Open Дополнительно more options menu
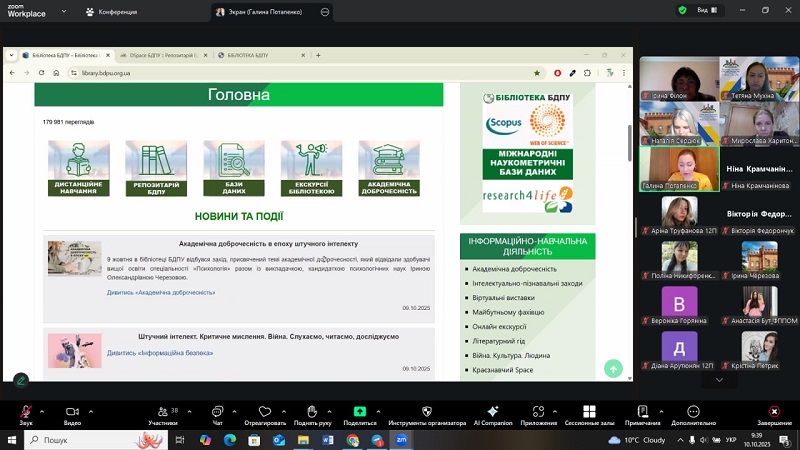The image size is (800, 450). [693, 411]
